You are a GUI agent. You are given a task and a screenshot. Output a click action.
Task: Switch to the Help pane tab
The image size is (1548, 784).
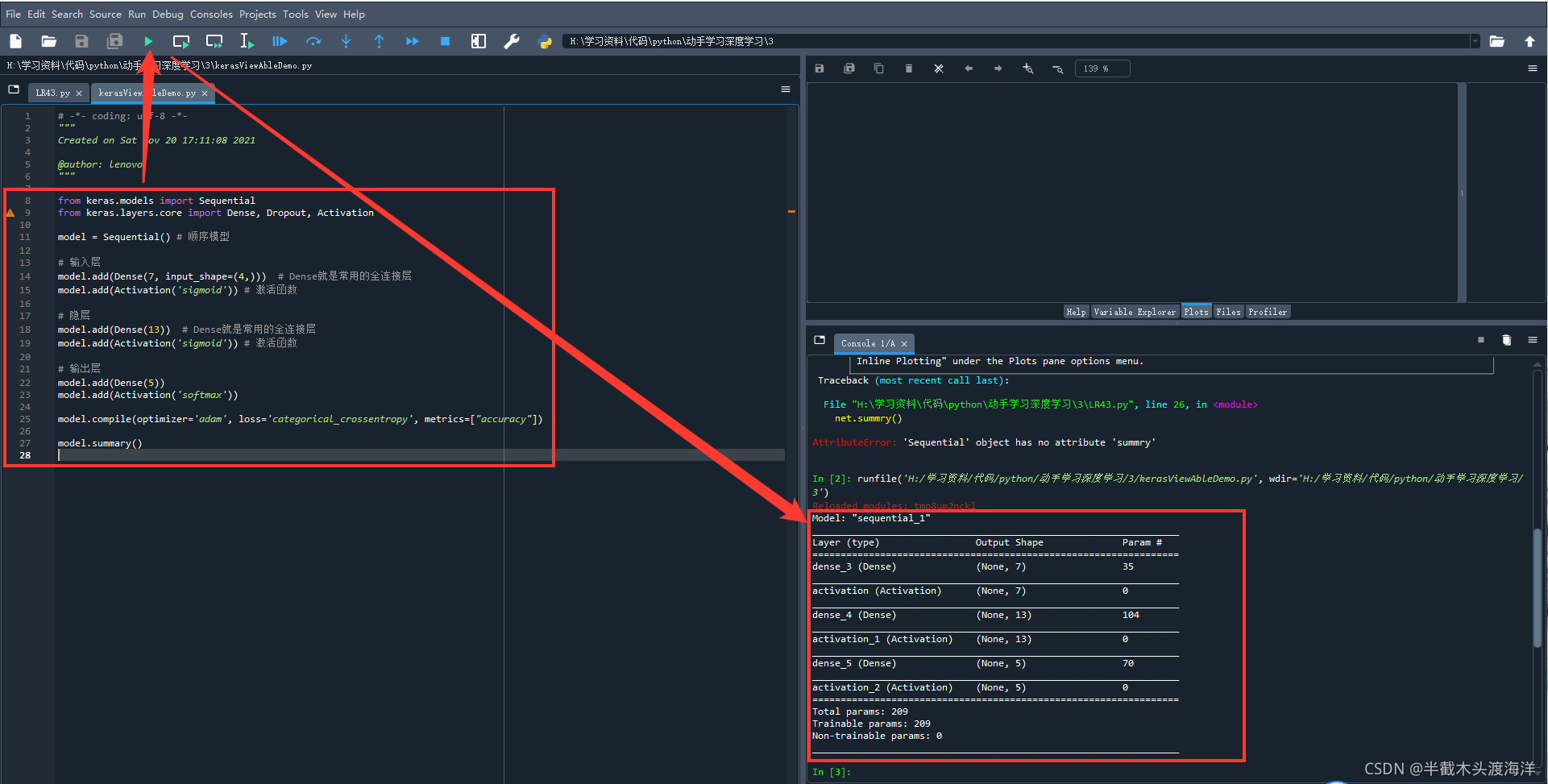1076,312
